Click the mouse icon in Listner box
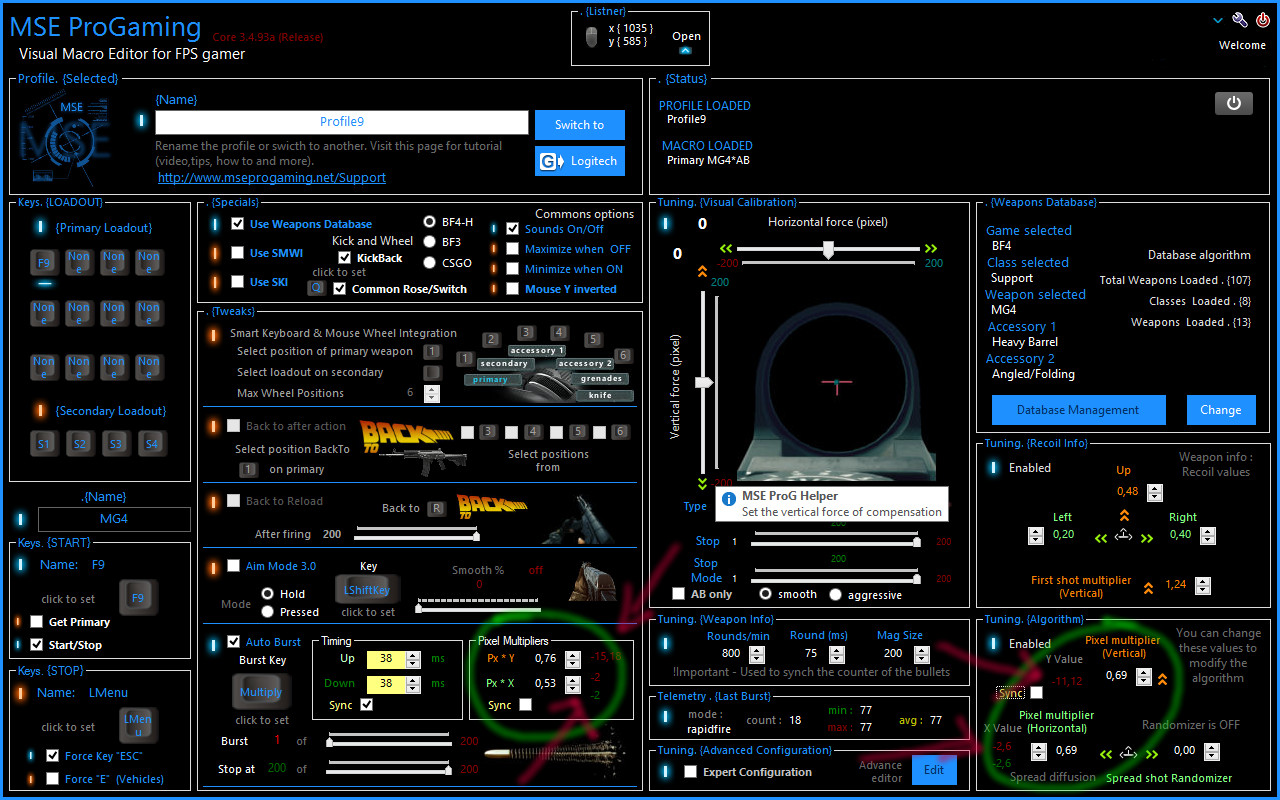The width and height of the screenshot is (1280, 800). click(x=592, y=38)
